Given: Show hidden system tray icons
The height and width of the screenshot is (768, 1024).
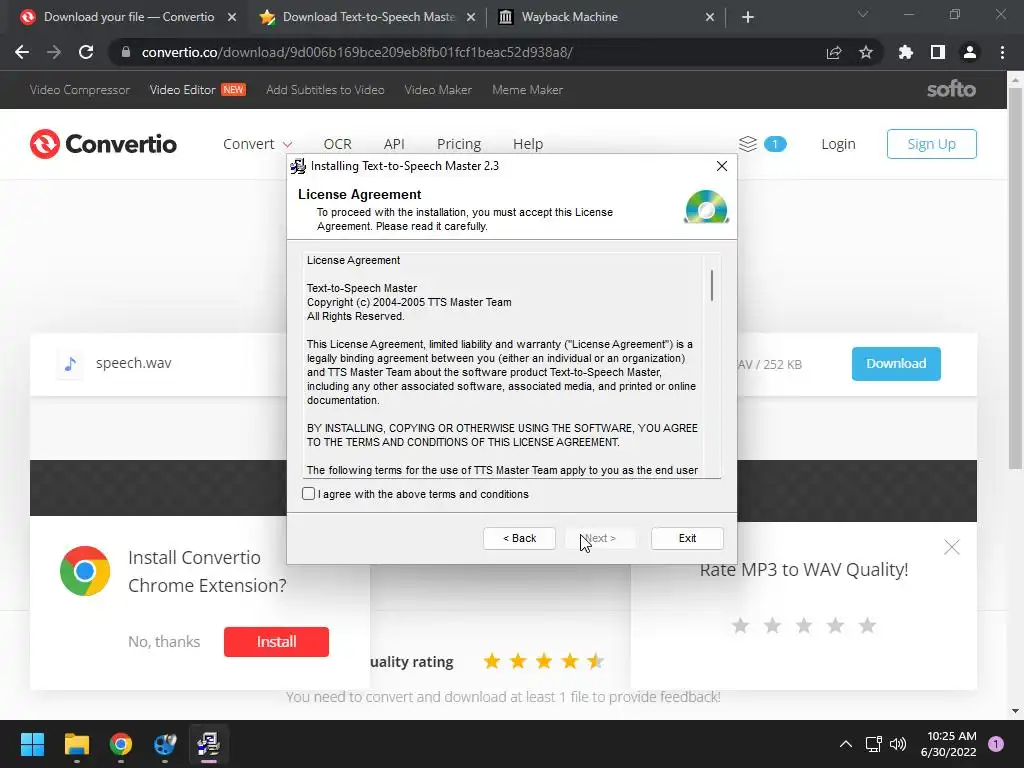Looking at the screenshot, I should 846,744.
